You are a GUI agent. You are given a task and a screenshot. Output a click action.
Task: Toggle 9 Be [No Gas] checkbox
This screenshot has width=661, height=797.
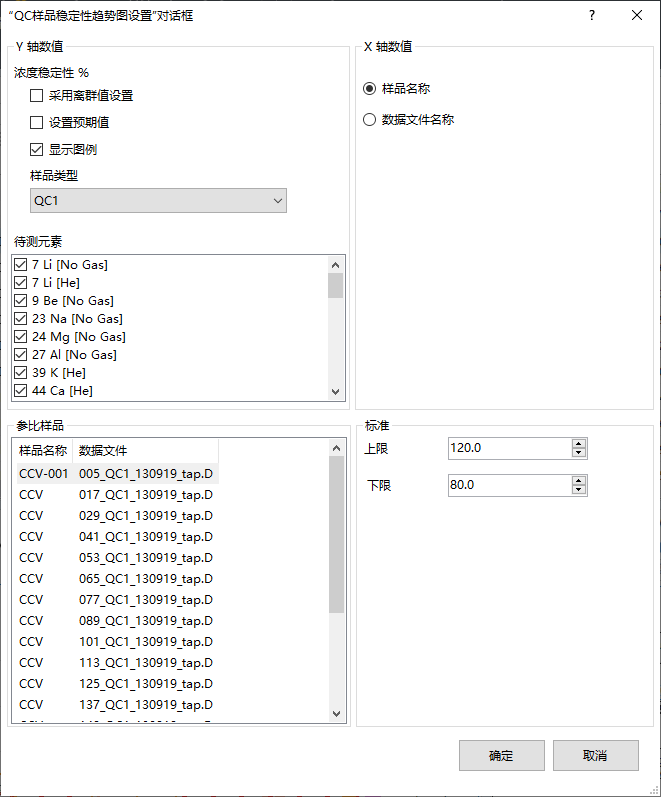click(x=20, y=301)
